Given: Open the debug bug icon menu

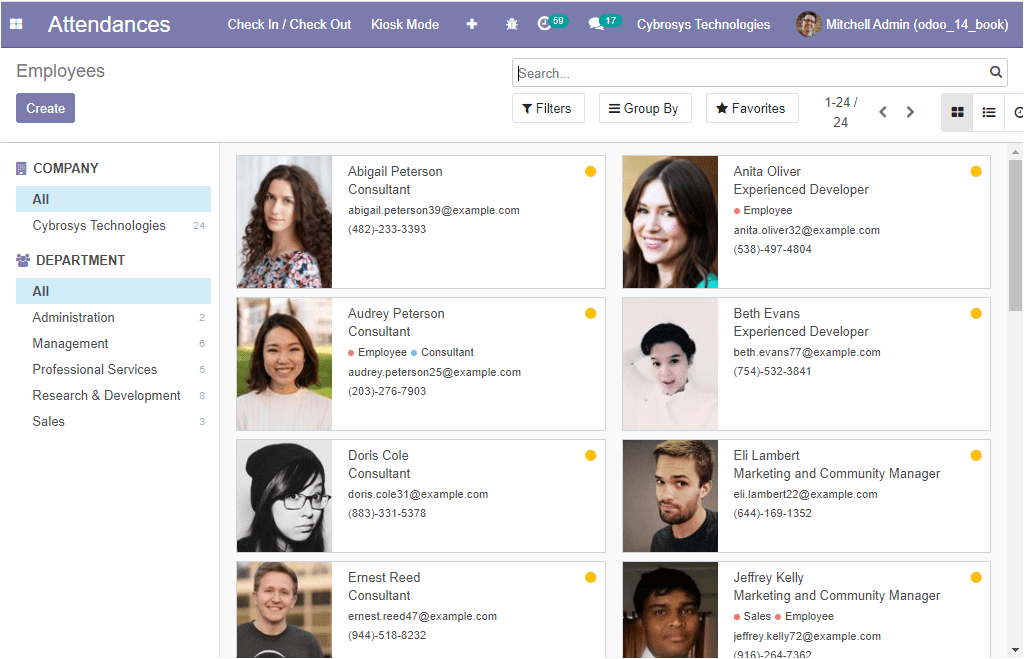Looking at the screenshot, I should point(511,24).
